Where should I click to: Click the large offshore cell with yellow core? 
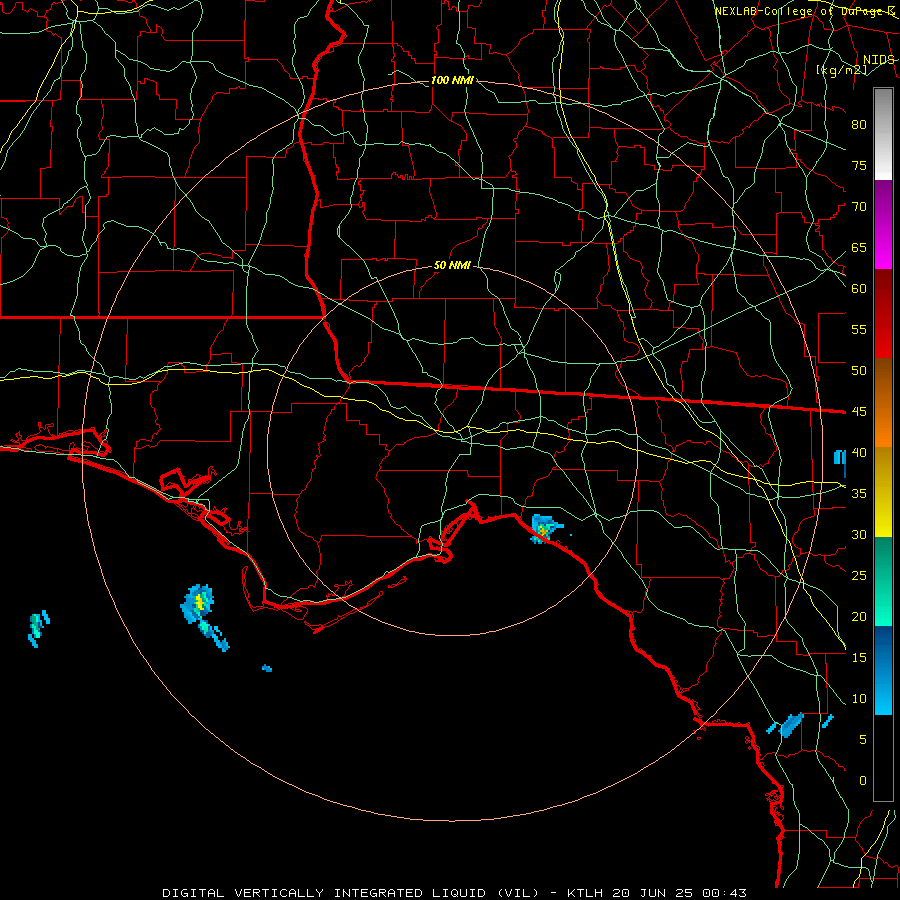(198, 603)
